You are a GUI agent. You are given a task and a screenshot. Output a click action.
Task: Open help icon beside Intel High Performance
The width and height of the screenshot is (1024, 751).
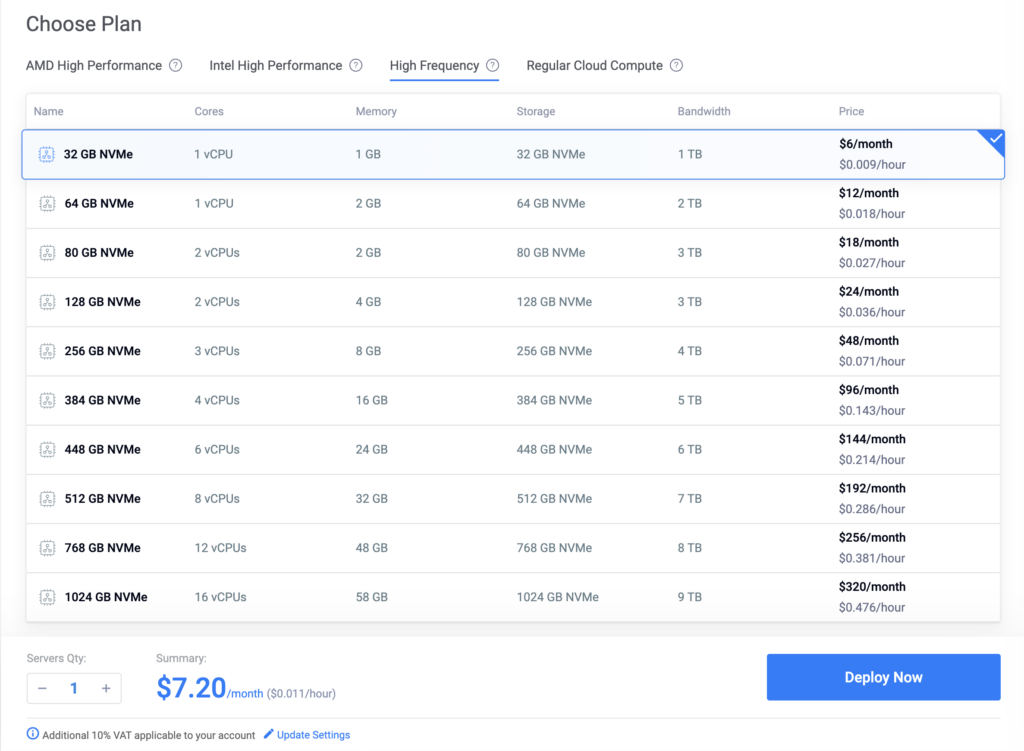(x=356, y=65)
